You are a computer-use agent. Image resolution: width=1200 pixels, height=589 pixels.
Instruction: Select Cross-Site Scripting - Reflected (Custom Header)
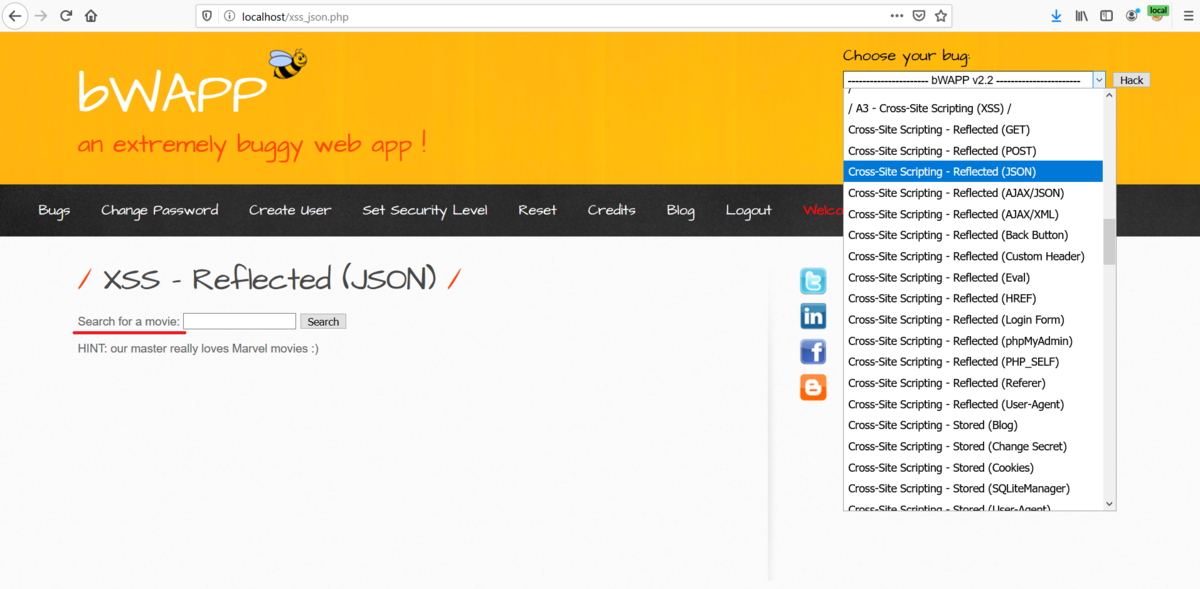pos(973,256)
